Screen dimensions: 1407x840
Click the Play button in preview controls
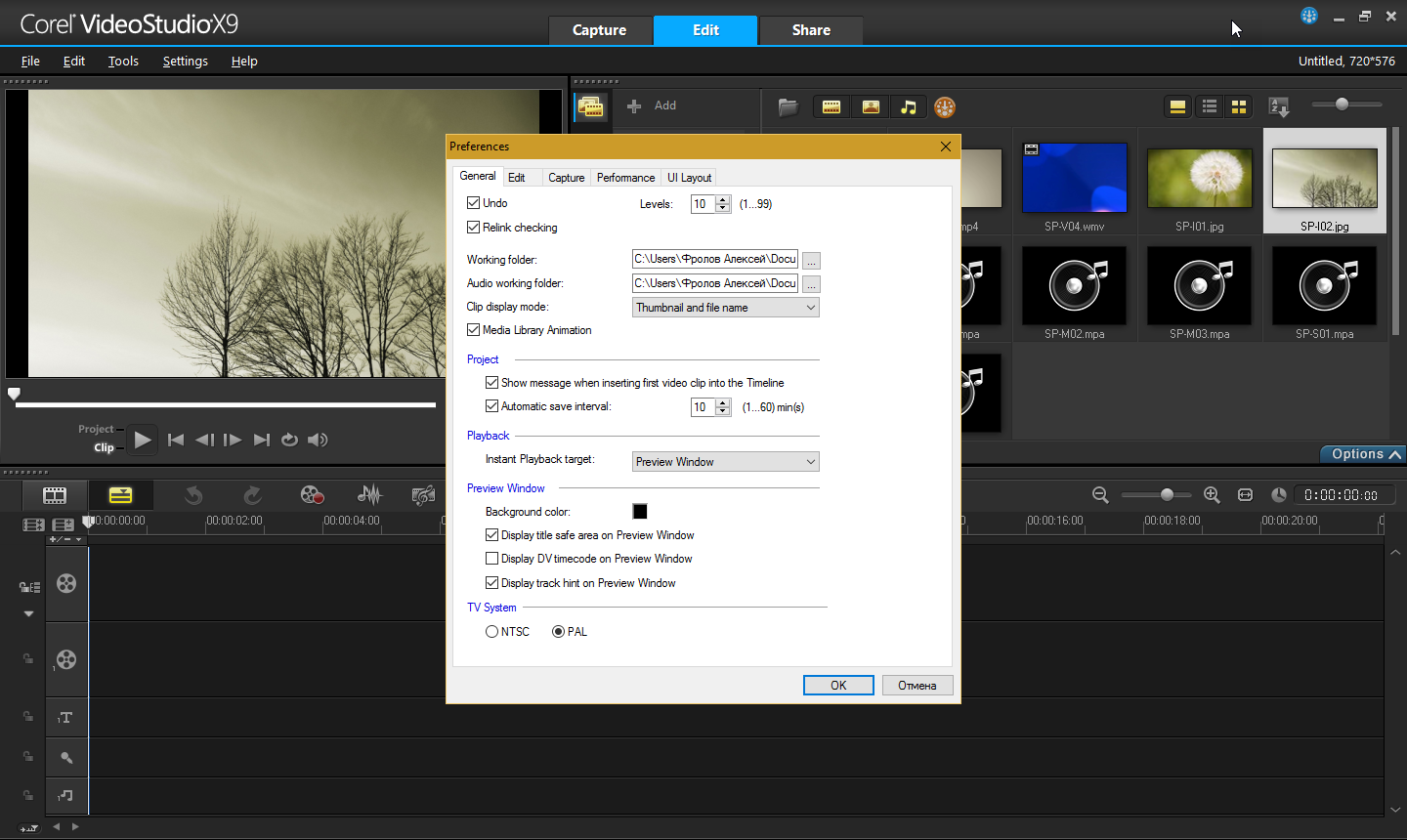[143, 440]
